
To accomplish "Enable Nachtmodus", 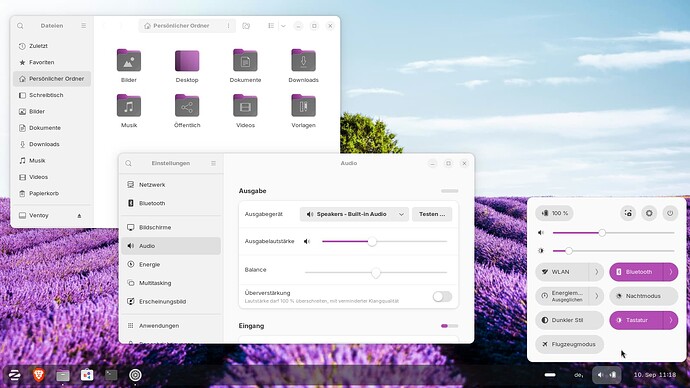I will coord(643,296).
